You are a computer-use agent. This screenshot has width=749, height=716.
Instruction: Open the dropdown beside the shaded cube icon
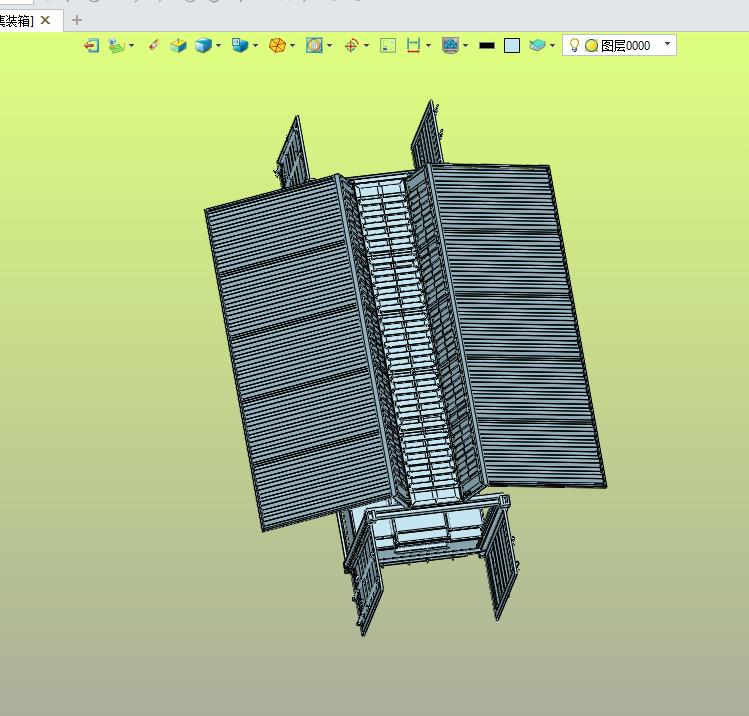[219, 45]
